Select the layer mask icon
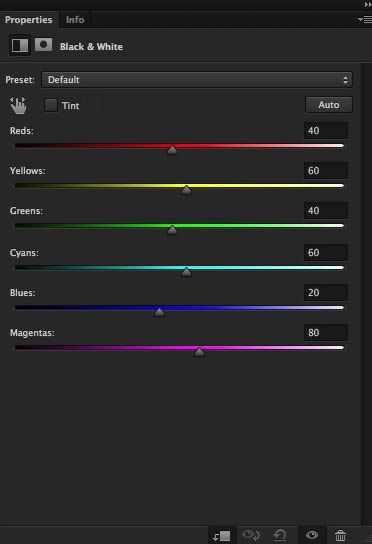The width and height of the screenshot is (372, 544). click(43, 45)
